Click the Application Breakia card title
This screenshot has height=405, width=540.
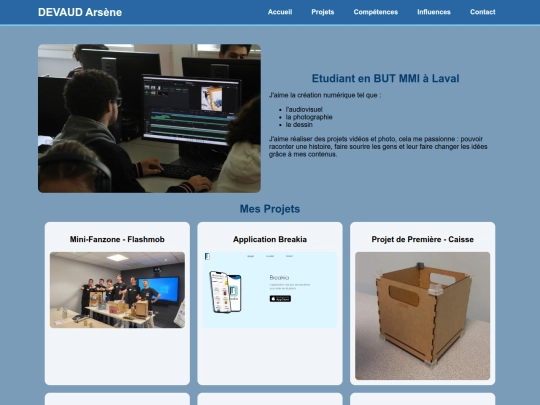(x=270, y=239)
